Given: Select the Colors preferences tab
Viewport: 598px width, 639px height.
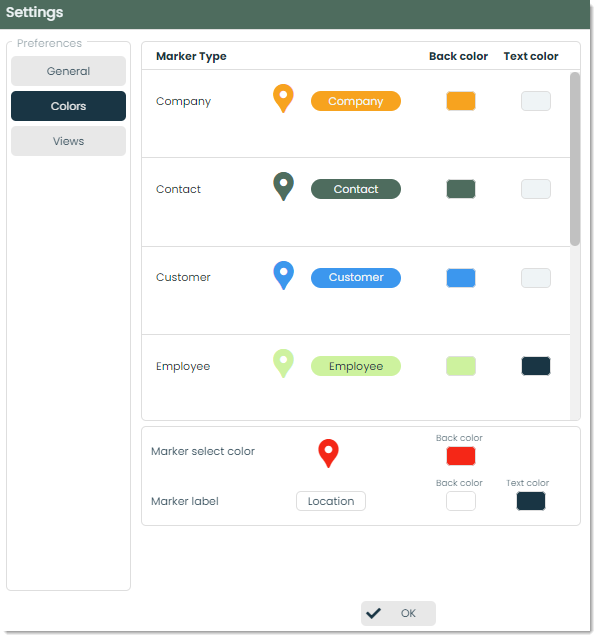Looking at the screenshot, I should (x=68, y=106).
